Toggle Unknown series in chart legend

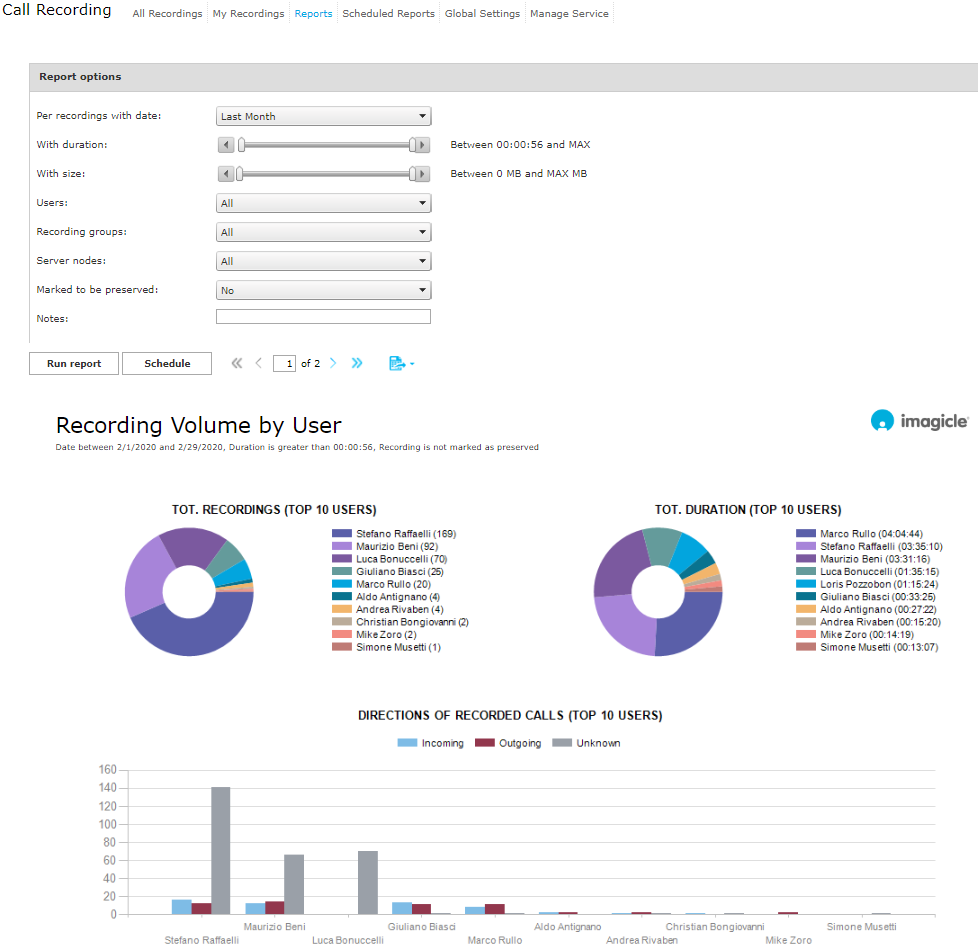click(x=588, y=743)
